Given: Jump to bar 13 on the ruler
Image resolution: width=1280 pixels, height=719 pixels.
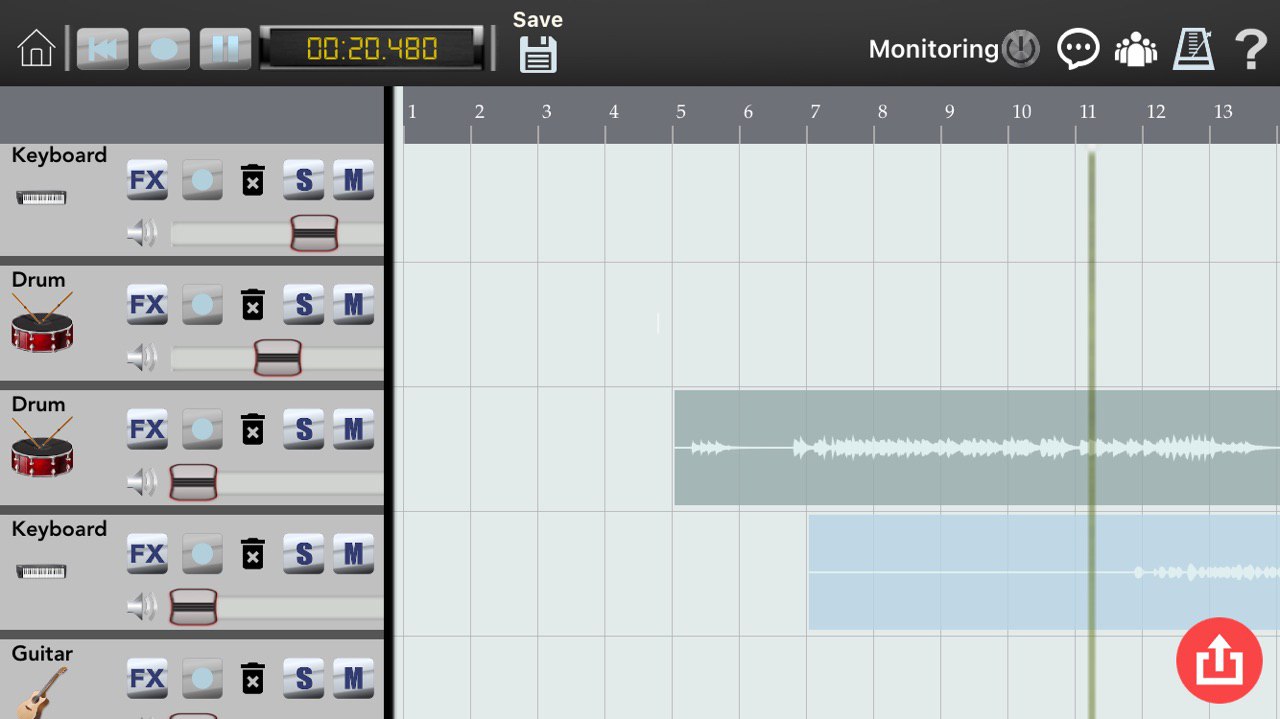Looking at the screenshot, I should (1222, 112).
